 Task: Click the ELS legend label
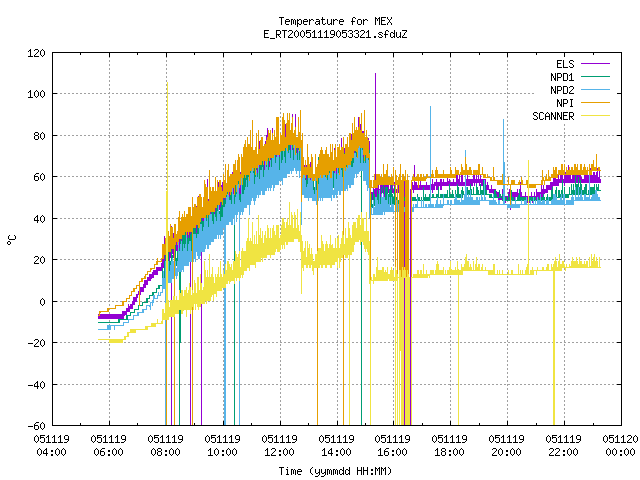pos(565,64)
